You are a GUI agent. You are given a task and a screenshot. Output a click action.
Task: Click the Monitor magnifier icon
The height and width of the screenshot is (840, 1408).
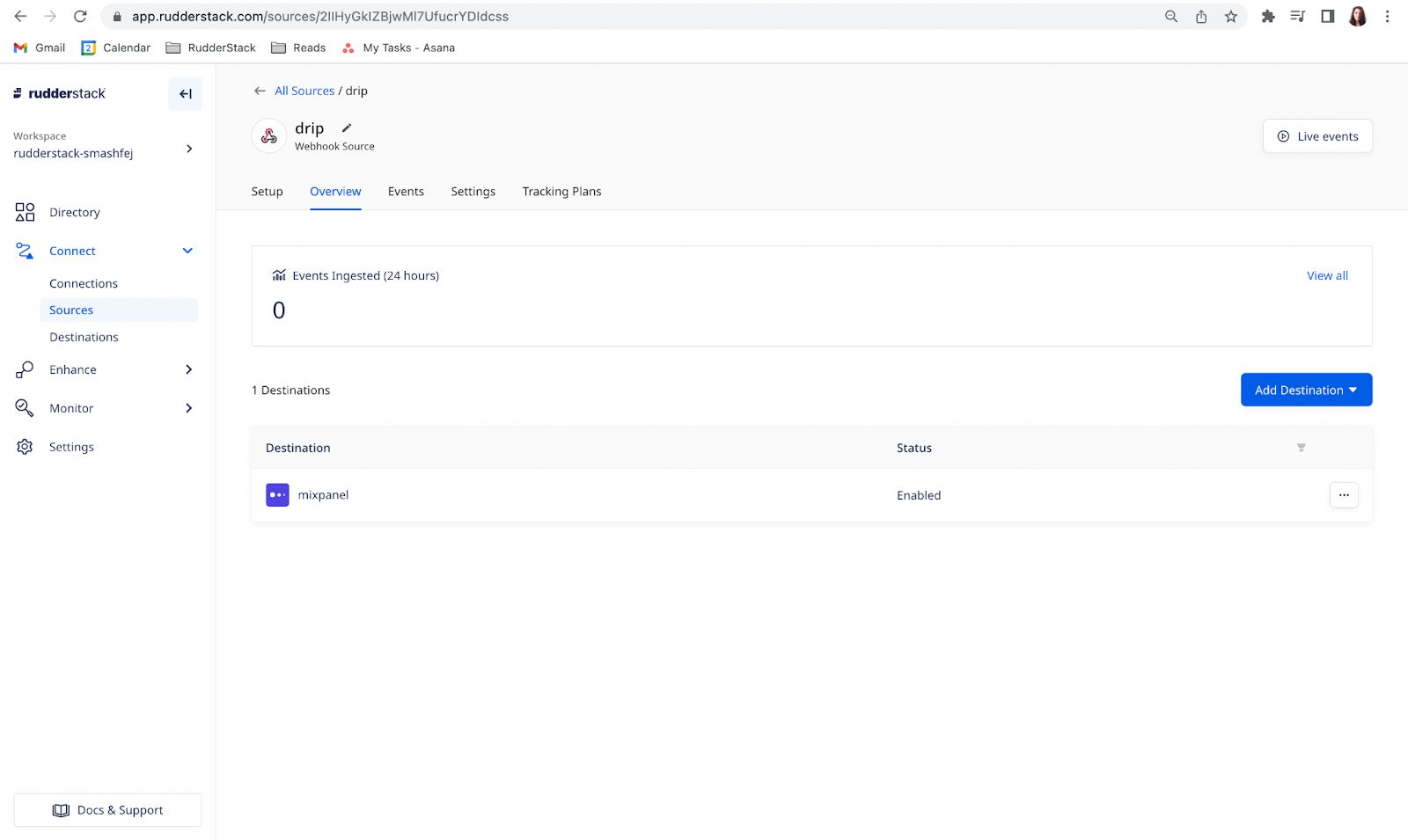click(25, 408)
